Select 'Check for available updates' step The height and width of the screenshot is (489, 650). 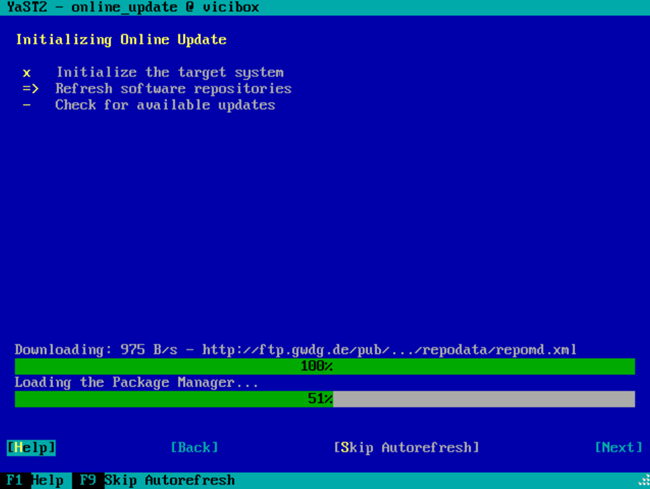165,105
